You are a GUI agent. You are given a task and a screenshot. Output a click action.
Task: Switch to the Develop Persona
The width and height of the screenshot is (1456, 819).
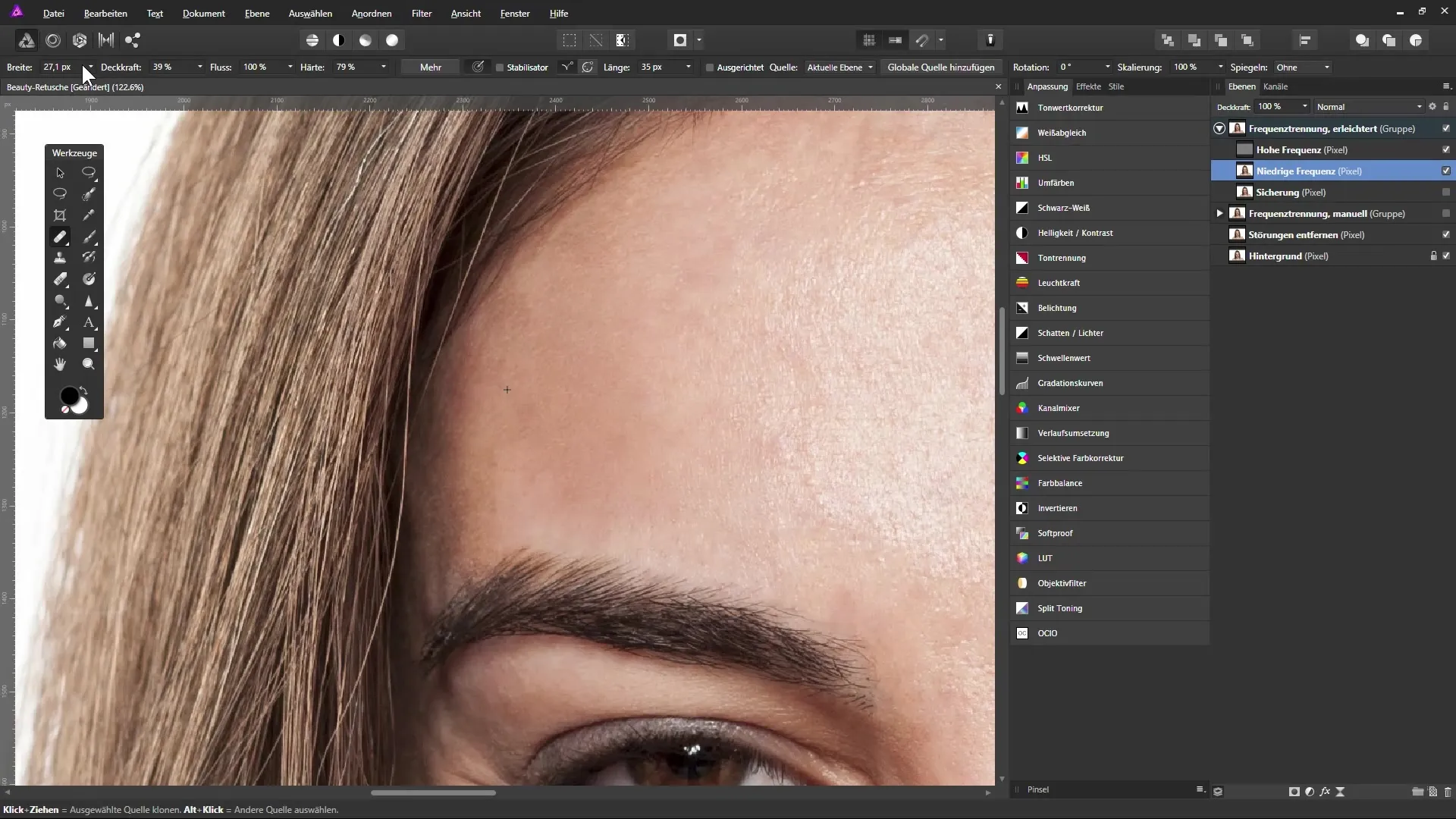click(x=80, y=40)
